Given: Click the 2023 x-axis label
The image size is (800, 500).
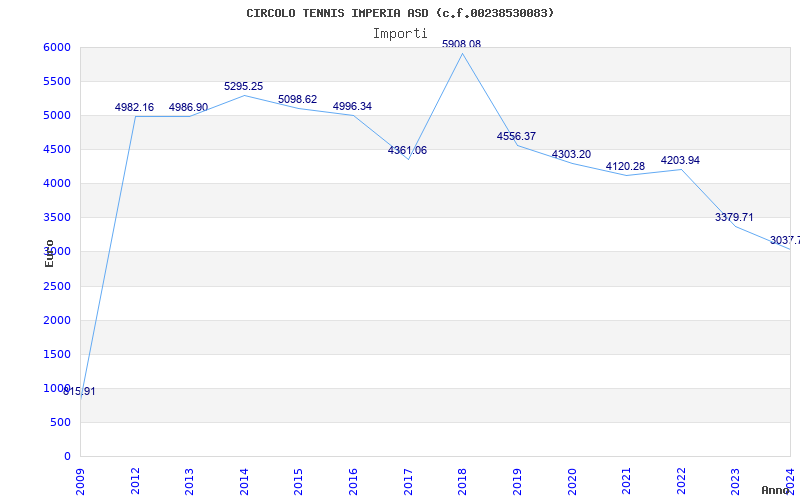Looking at the screenshot, I should coord(735,481).
